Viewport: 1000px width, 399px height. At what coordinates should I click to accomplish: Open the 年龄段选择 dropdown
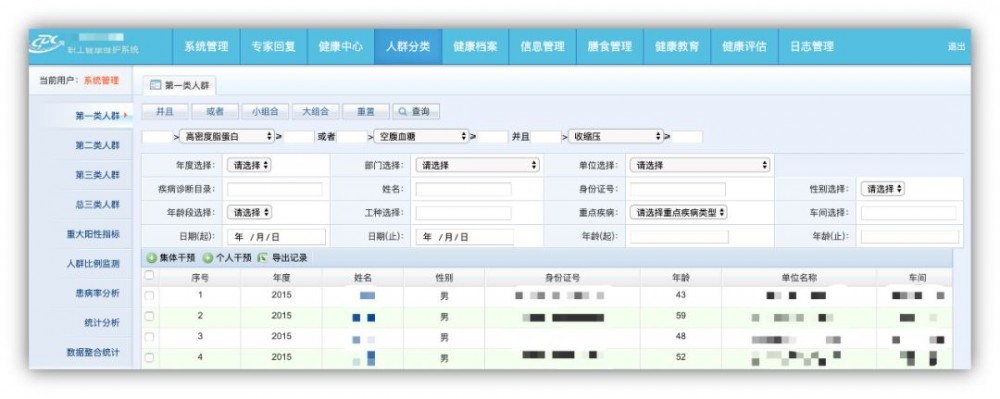pyautogui.click(x=249, y=212)
